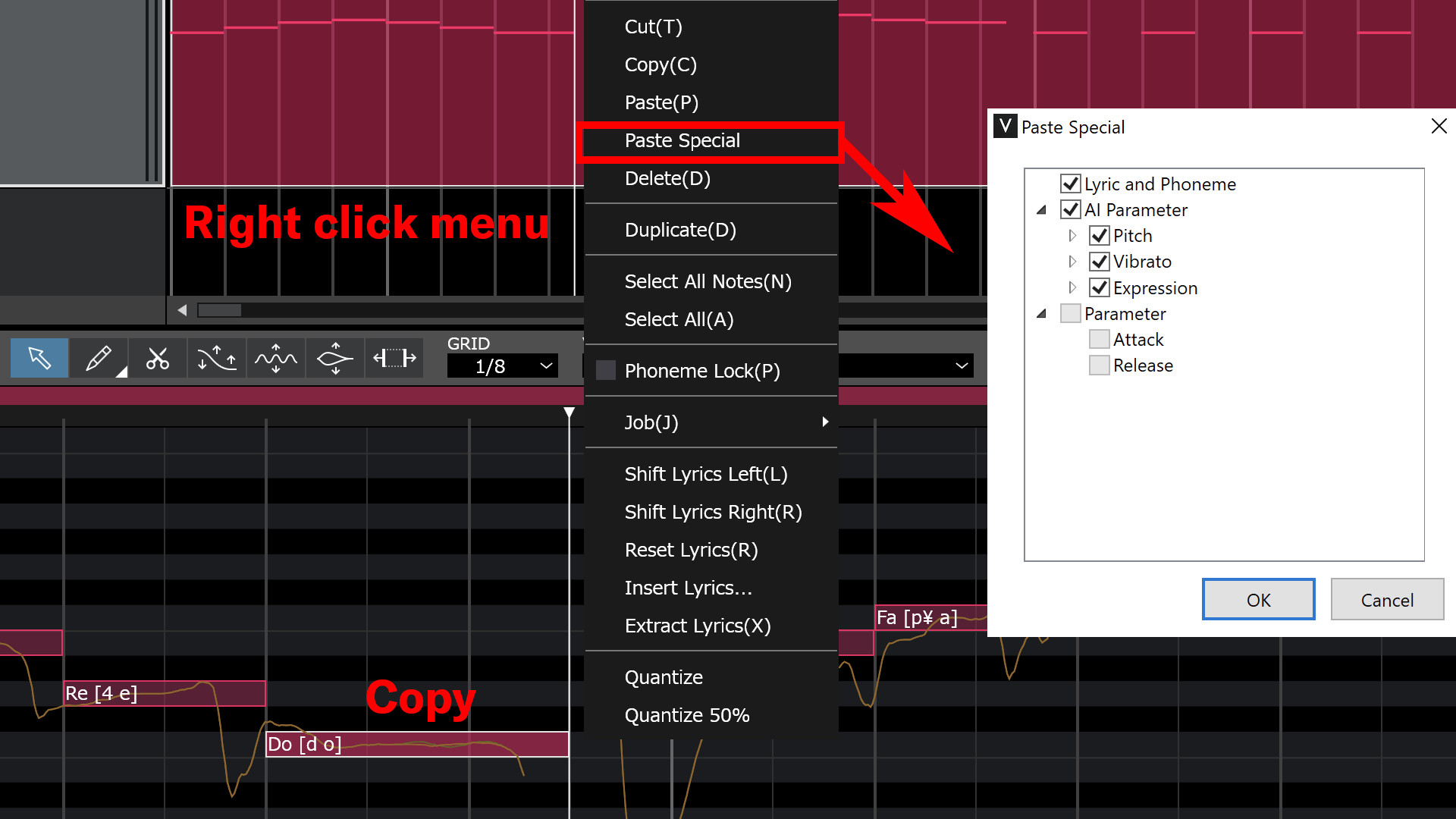
Task: Enable the Attack checkbox
Action: 1099,339
